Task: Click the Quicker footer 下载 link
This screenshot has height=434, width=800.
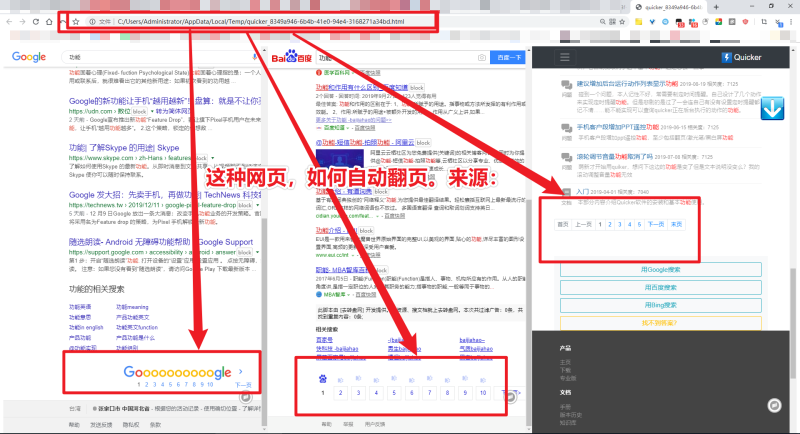Action: point(565,370)
